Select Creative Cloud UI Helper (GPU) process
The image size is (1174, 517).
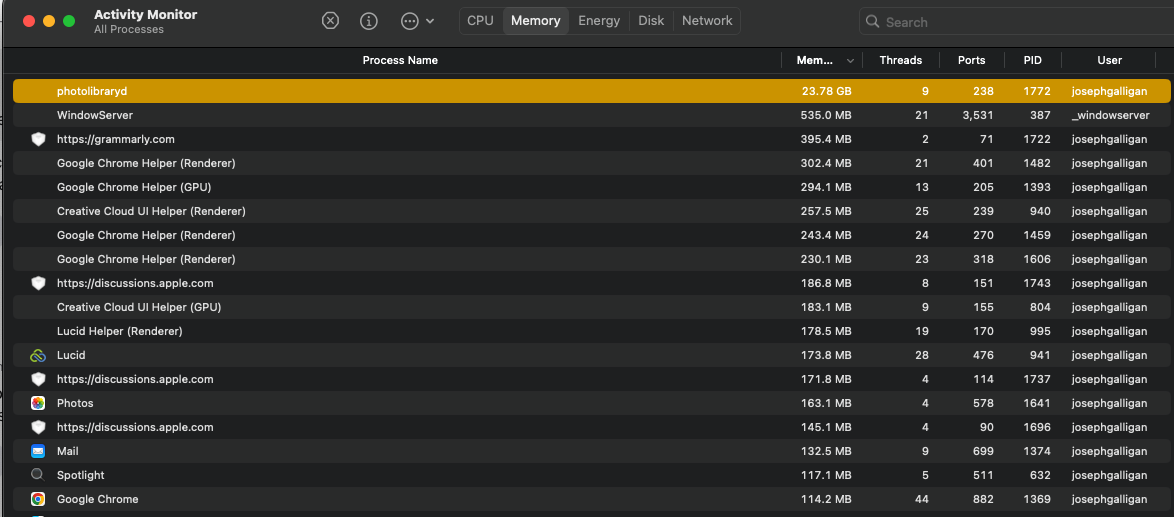(139, 308)
